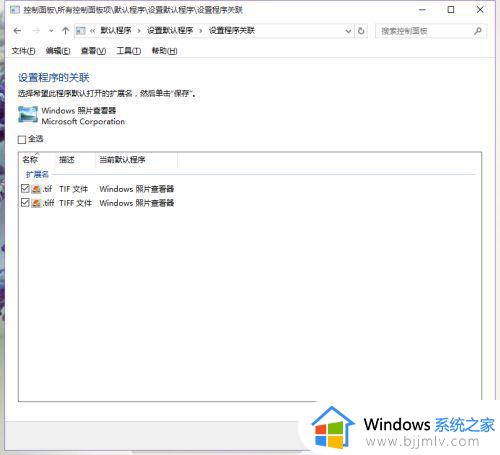The image size is (500, 455).
Task: Expand chevron after 默认程序 breadcrumb
Action: click(x=139, y=31)
